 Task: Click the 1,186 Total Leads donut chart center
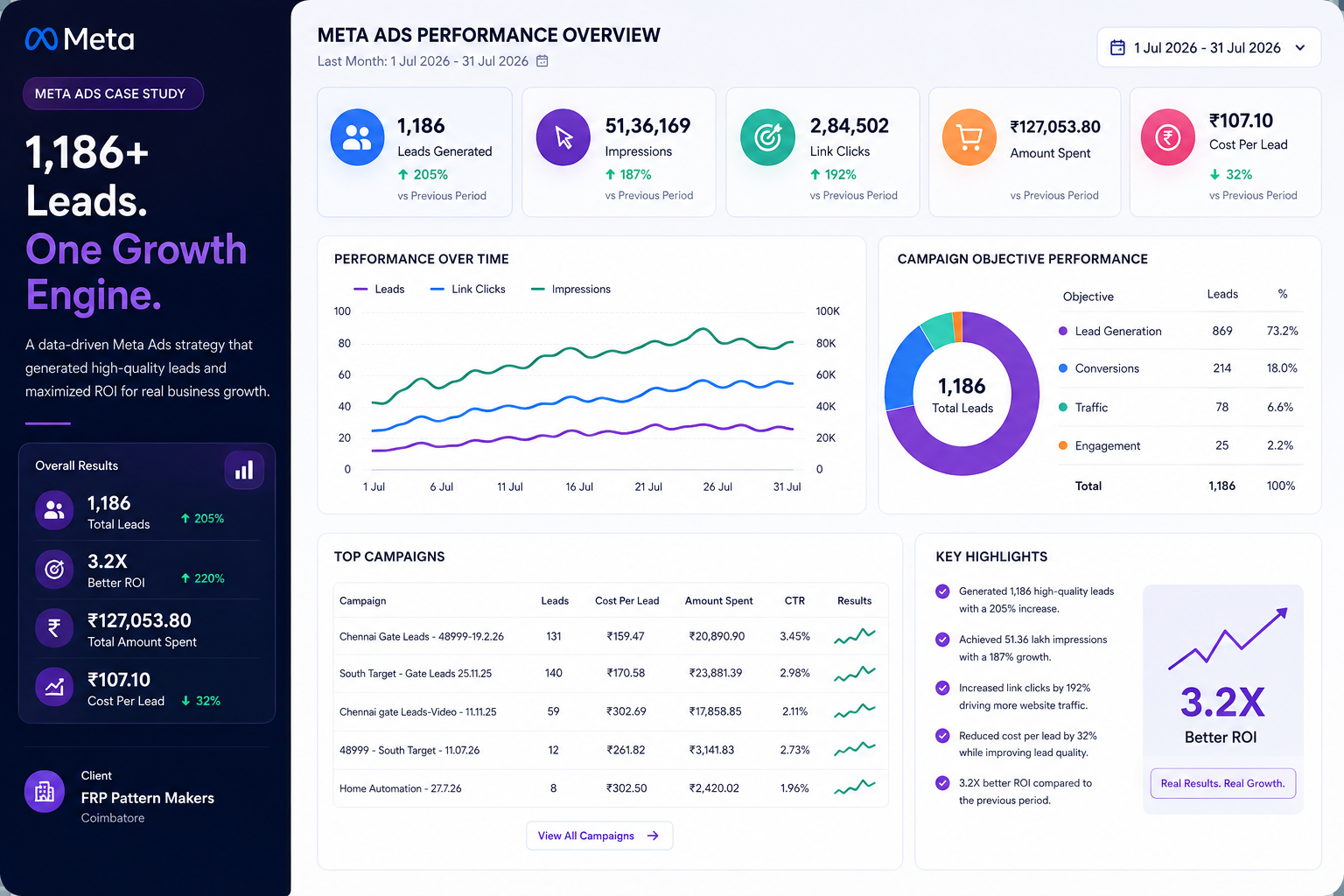(x=962, y=395)
